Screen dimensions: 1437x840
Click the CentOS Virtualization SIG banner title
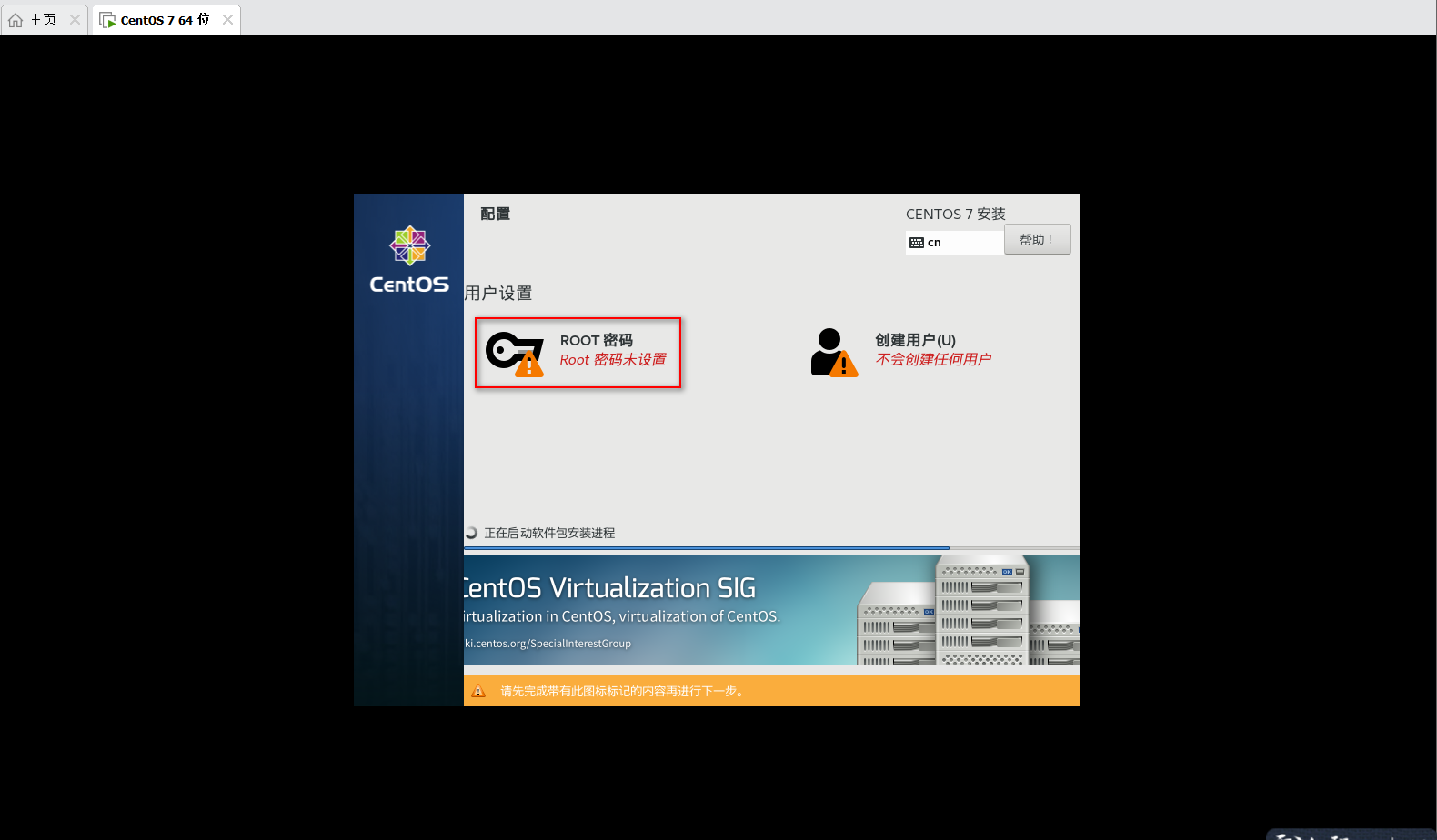pos(609,588)
